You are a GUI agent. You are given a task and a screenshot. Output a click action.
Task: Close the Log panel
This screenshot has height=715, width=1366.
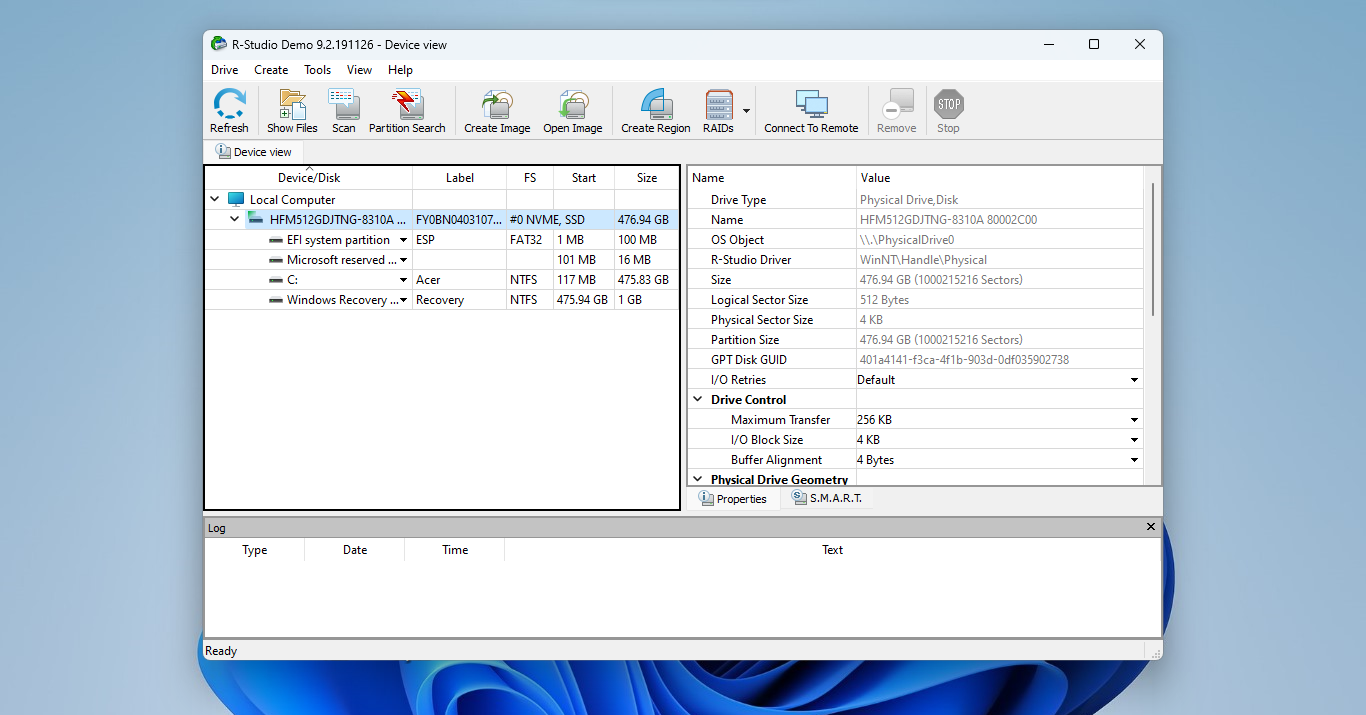(1150, 527)
